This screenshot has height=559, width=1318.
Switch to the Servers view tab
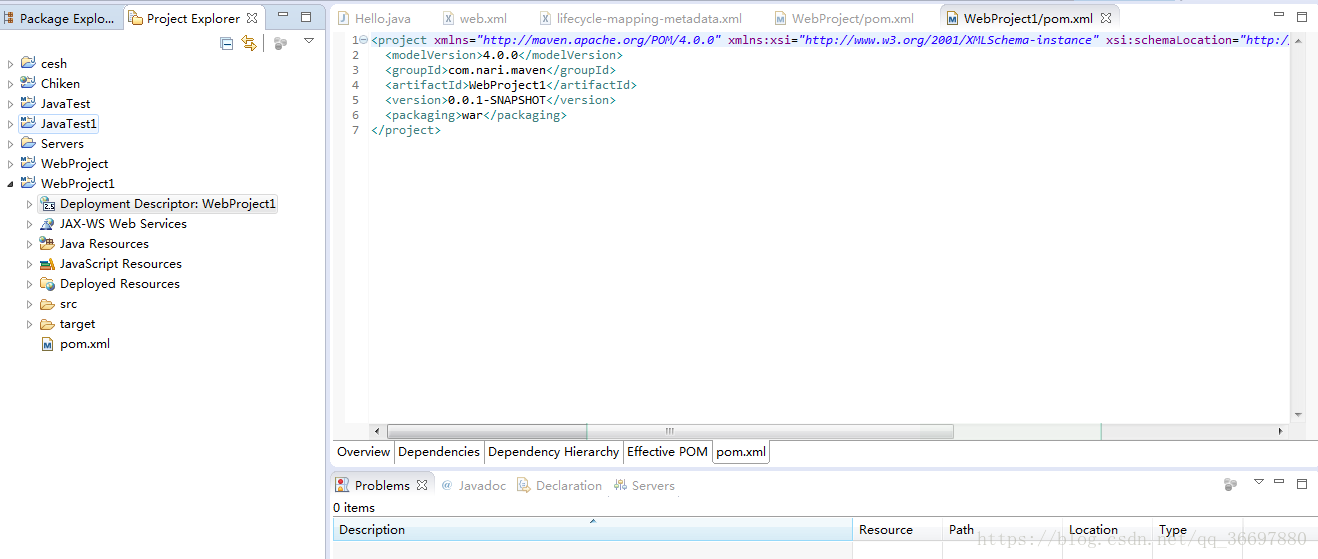click(643, 485)
